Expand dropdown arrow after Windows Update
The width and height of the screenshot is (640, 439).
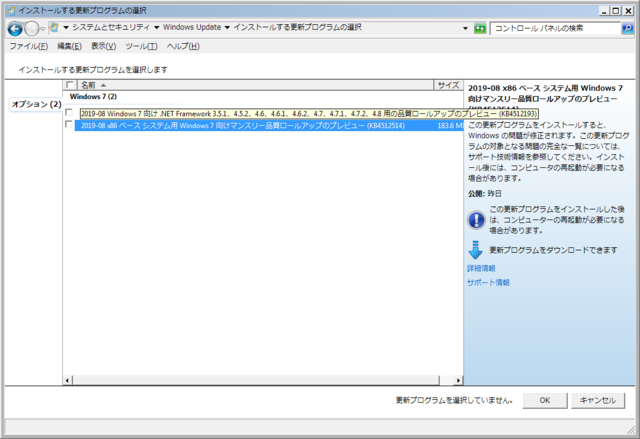227,28
